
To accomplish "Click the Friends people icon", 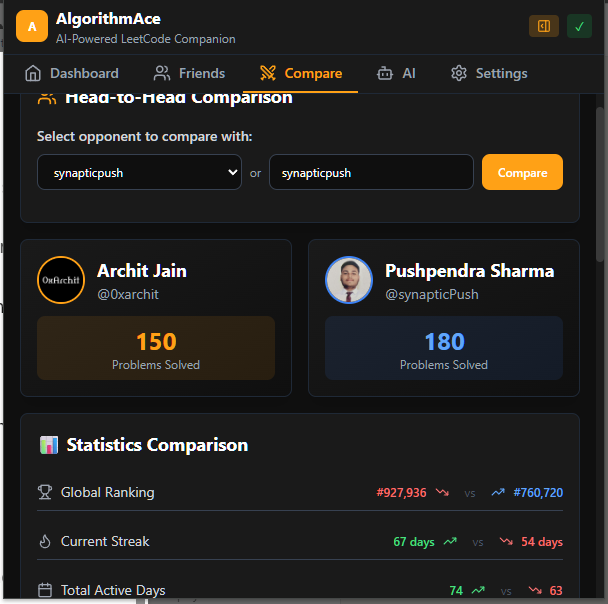I will pos(162,73).
